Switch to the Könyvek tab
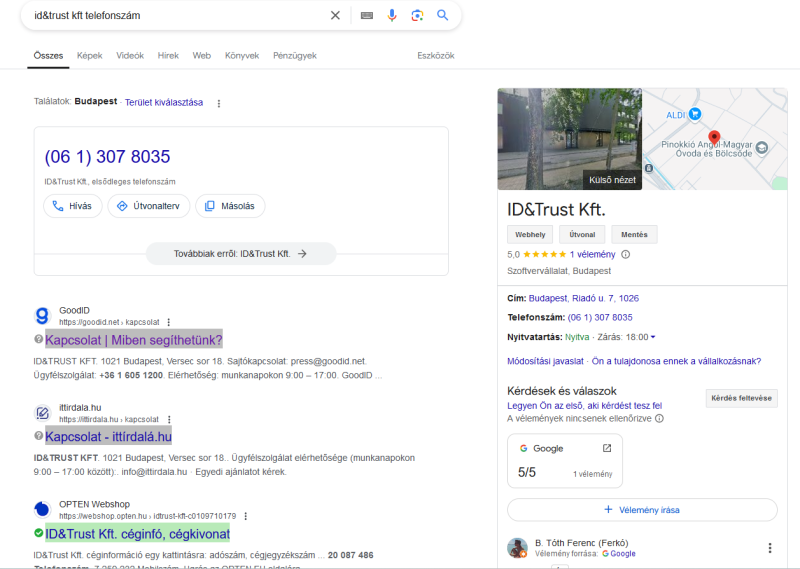This screenshot has height=569, width=800. (242, 56)
